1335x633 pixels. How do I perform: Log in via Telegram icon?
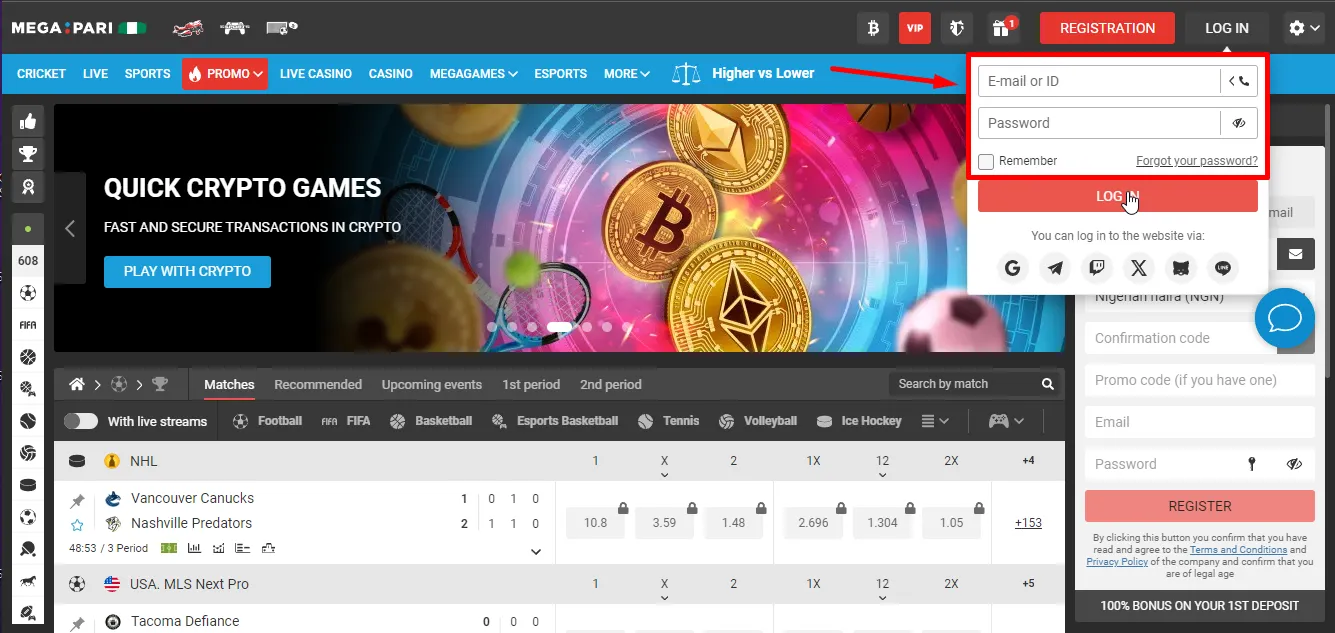1055,267
